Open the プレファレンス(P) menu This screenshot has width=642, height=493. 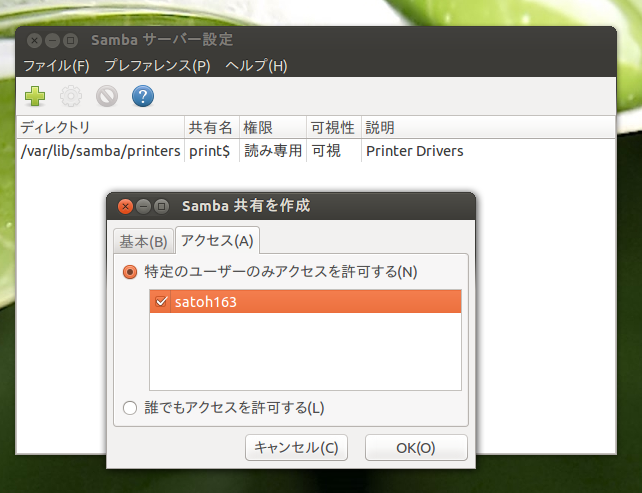coord(157,66)
